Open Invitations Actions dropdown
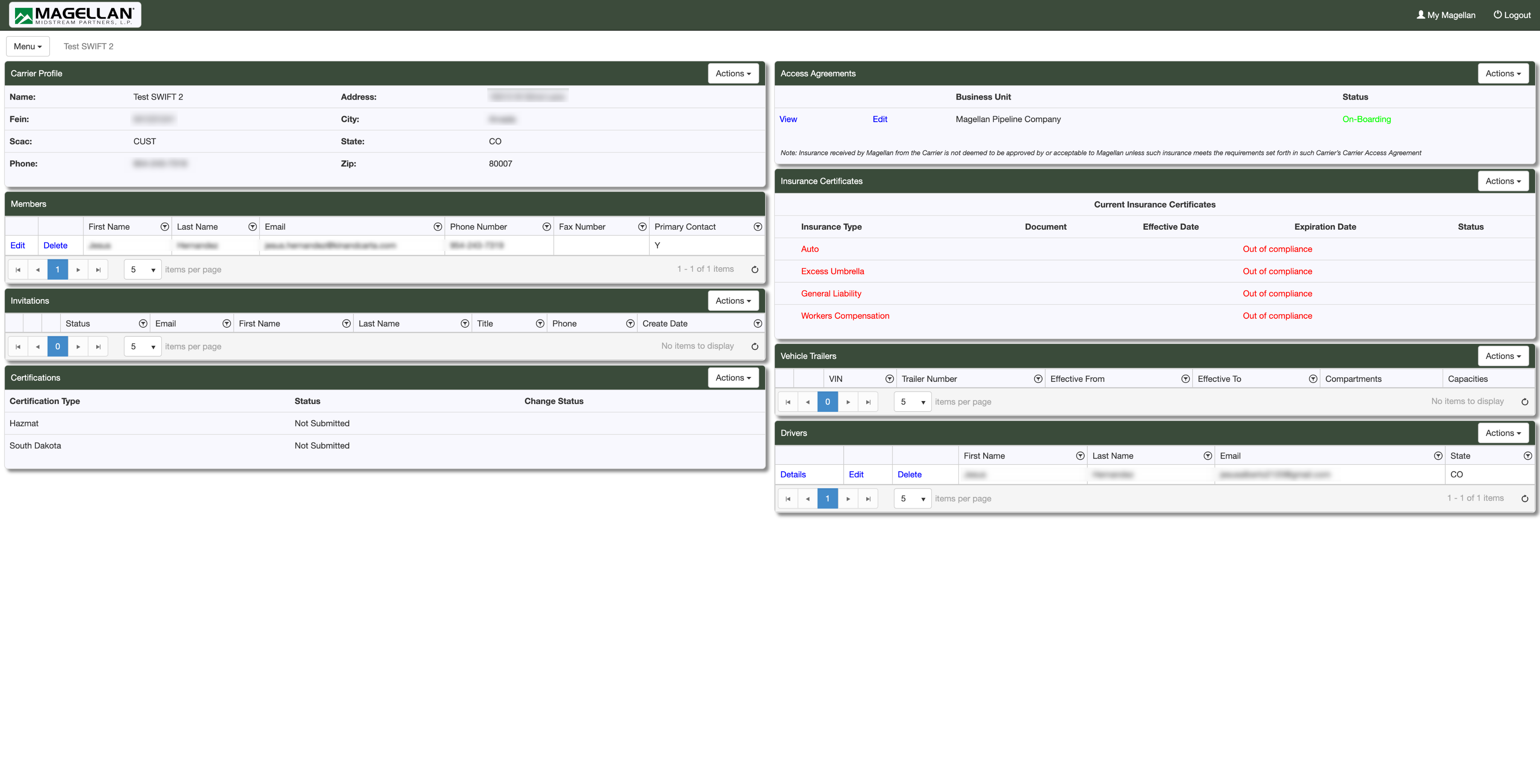The image size is (1540, 784). coord(733,301)
